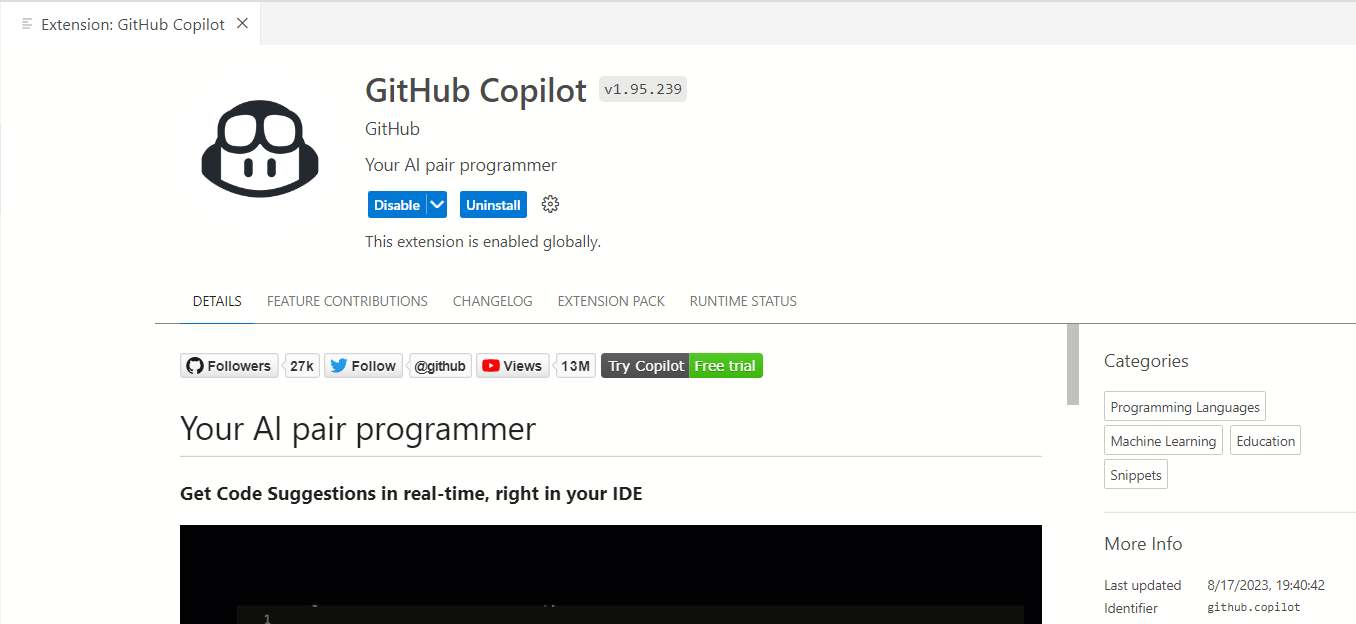Click the Uninstall button
Screen dimensions: 1356x624
493,204
